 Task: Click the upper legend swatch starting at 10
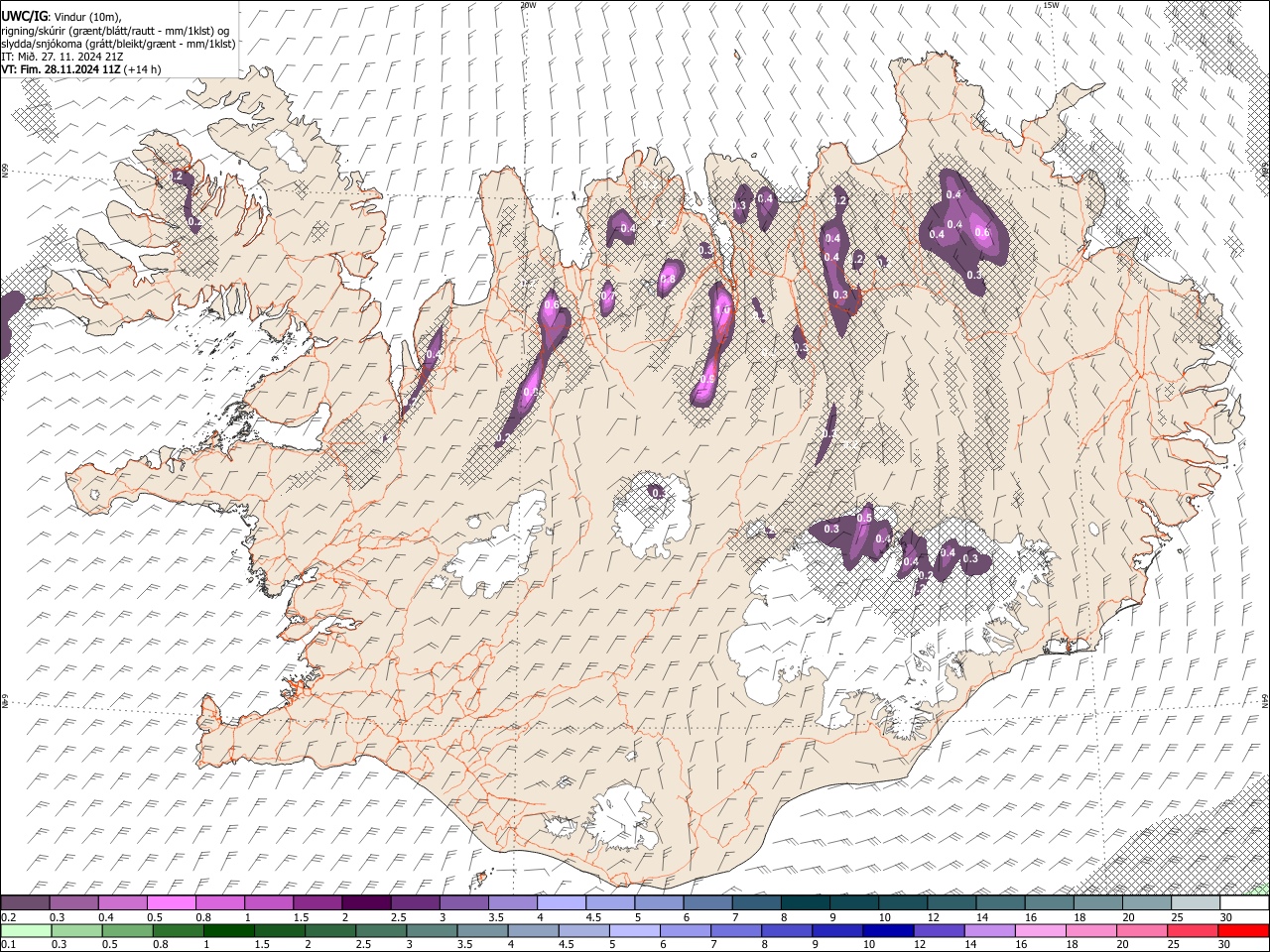coord(902,902)
